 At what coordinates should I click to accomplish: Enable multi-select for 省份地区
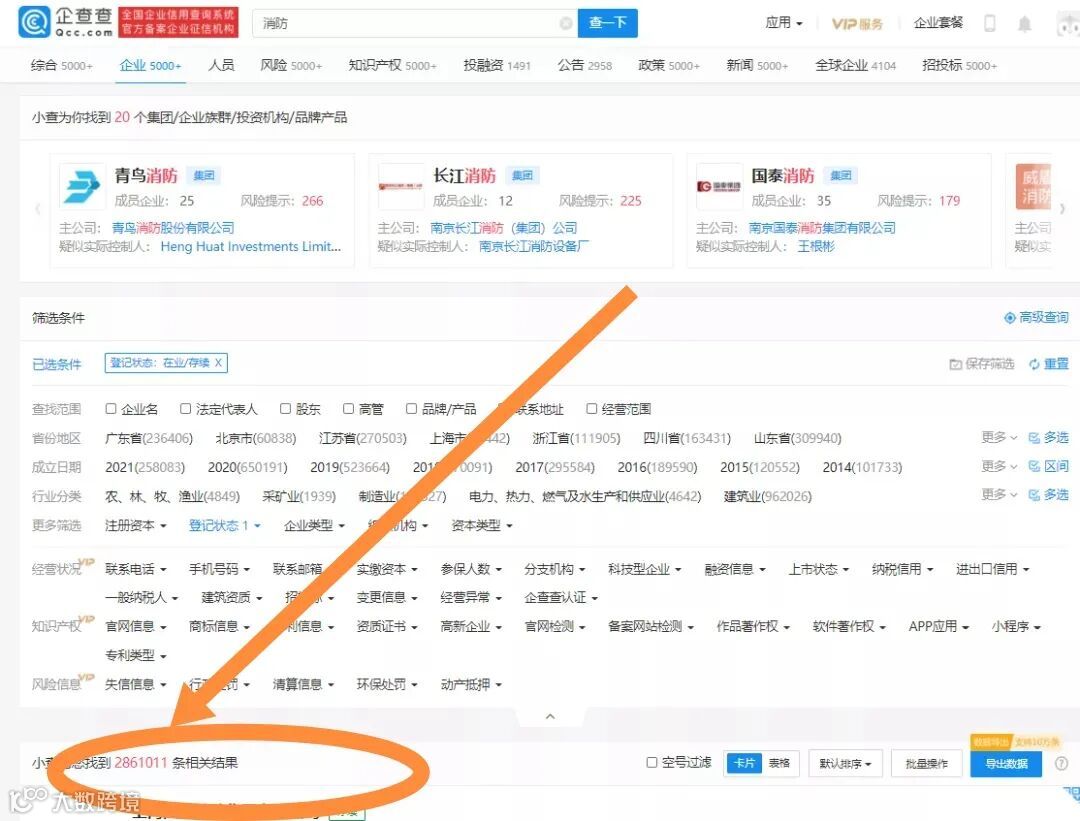1048,437
